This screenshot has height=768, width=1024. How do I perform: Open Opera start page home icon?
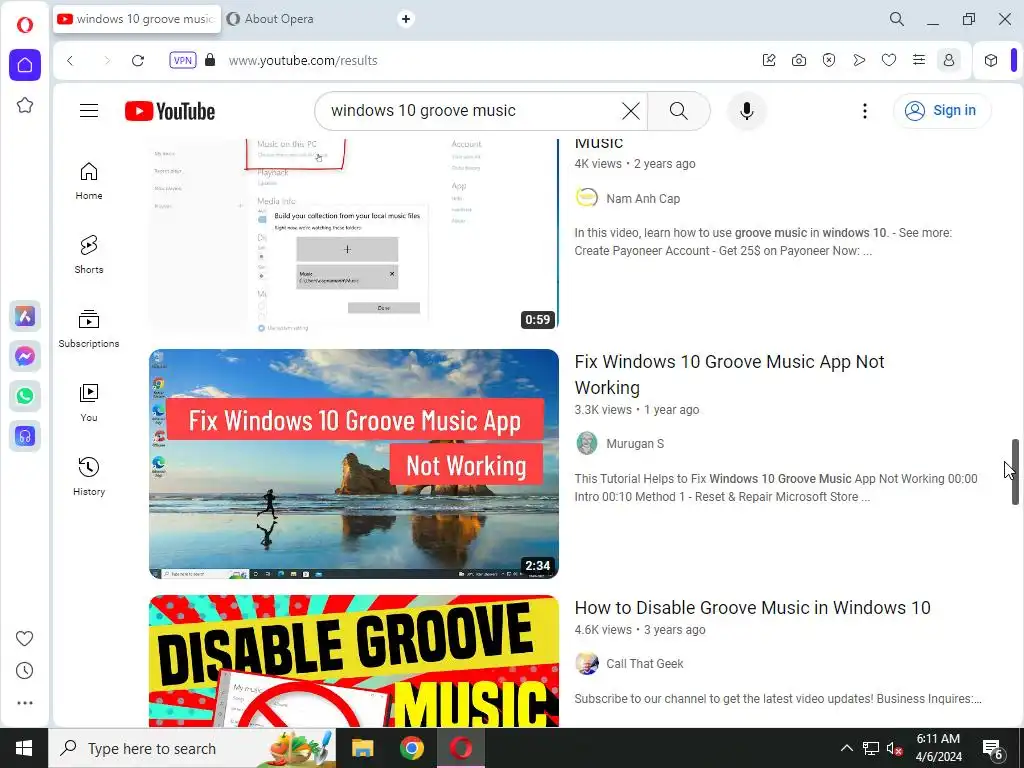point(25,65)
